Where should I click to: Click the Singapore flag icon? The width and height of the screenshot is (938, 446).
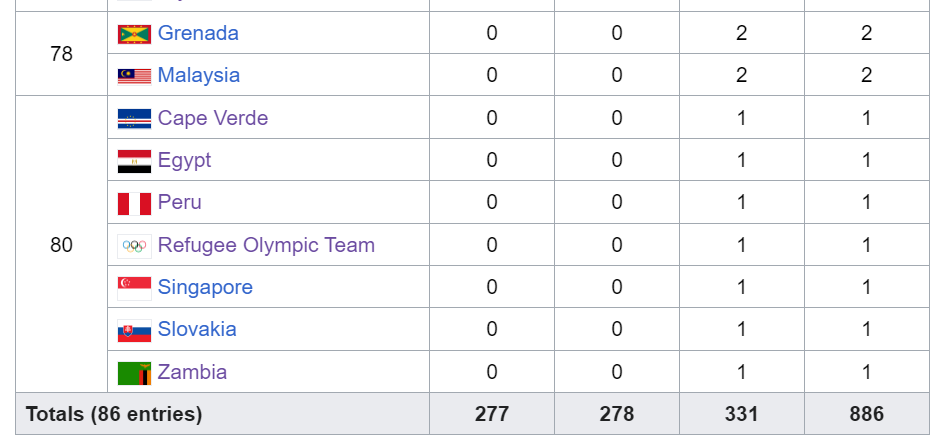(x=134, y=288)
